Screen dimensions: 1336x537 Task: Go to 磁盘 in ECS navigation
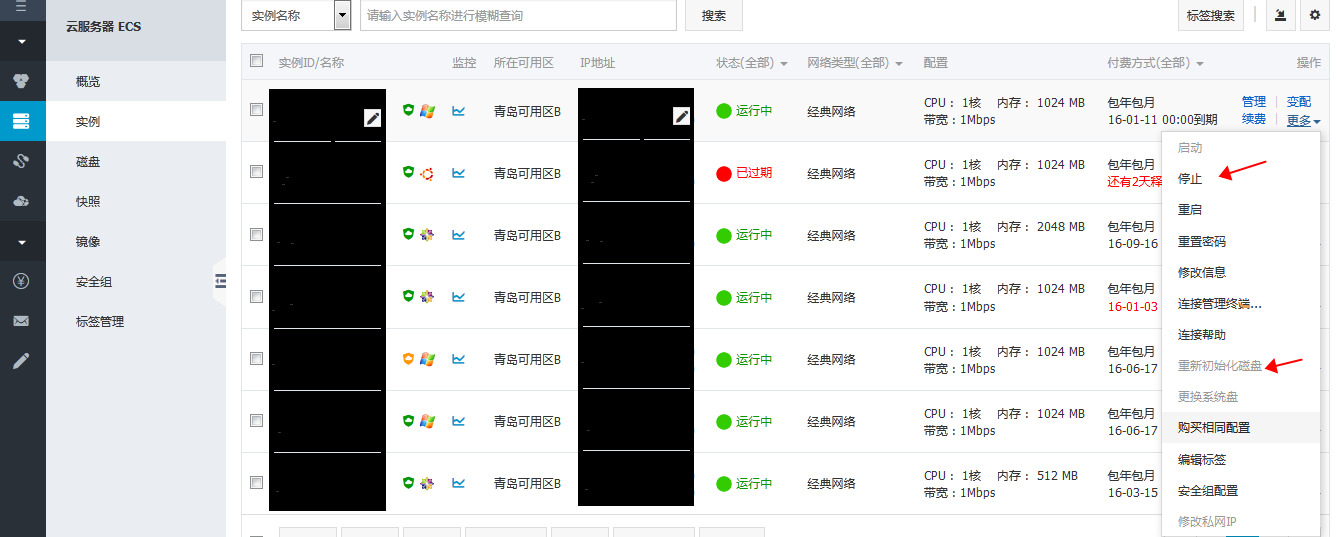[x=88, y=161]
